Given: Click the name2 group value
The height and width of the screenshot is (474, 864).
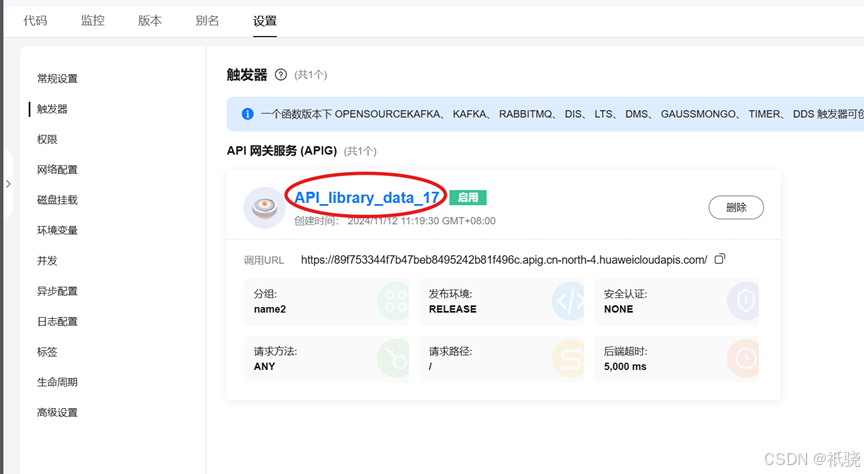Looking at the screenshot, I should point(270,309).
